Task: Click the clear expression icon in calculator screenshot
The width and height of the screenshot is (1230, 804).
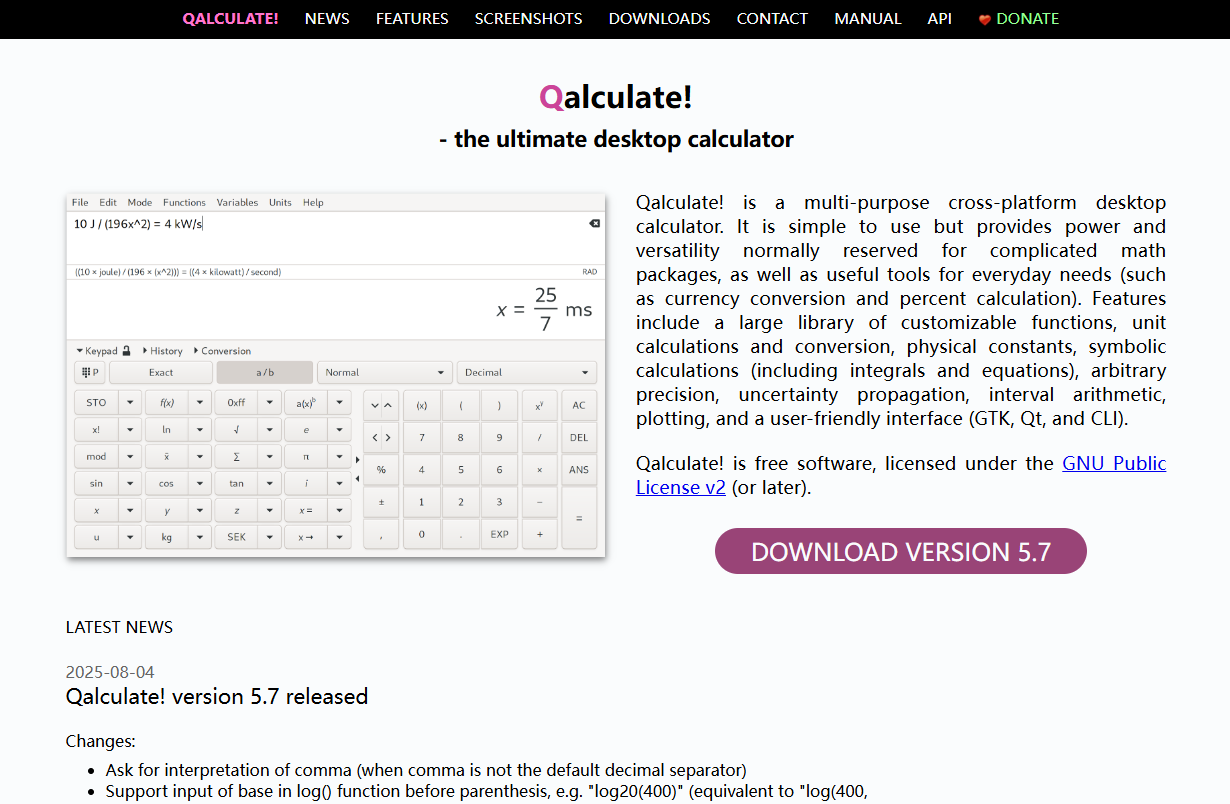Action: click(x=594, y=224)
